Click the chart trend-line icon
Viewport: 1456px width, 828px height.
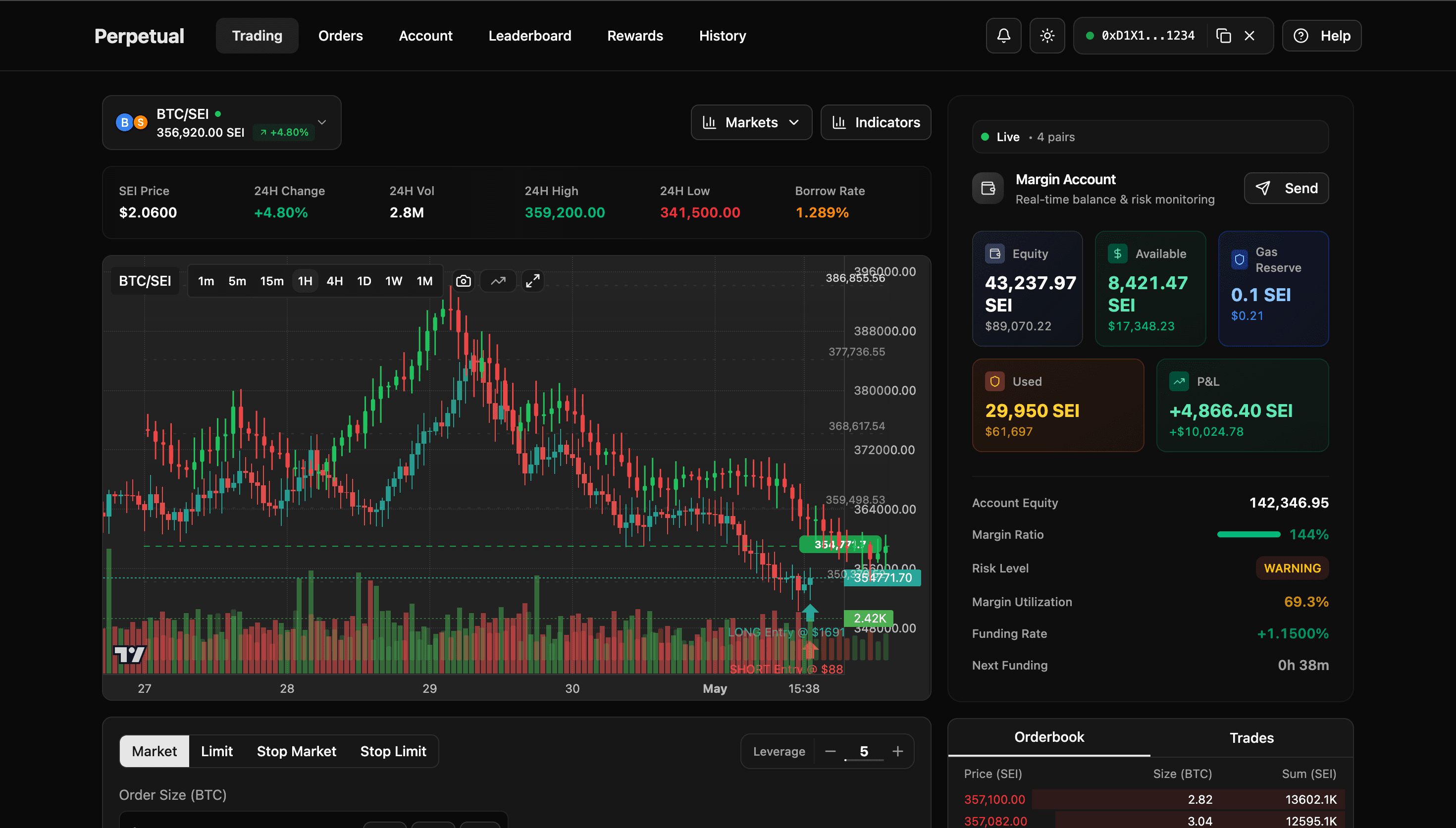498,281
